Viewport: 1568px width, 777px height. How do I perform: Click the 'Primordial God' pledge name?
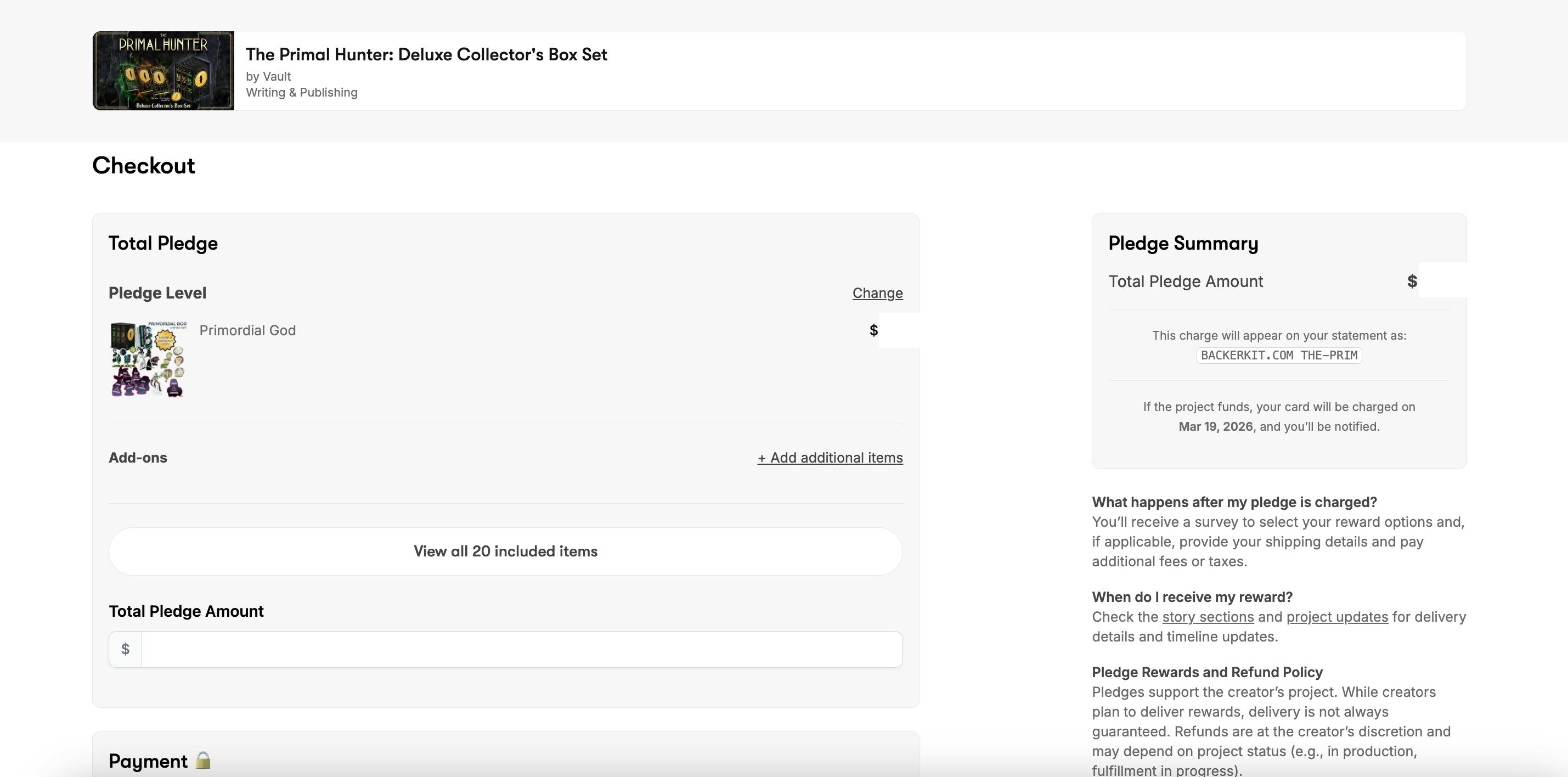247,330
